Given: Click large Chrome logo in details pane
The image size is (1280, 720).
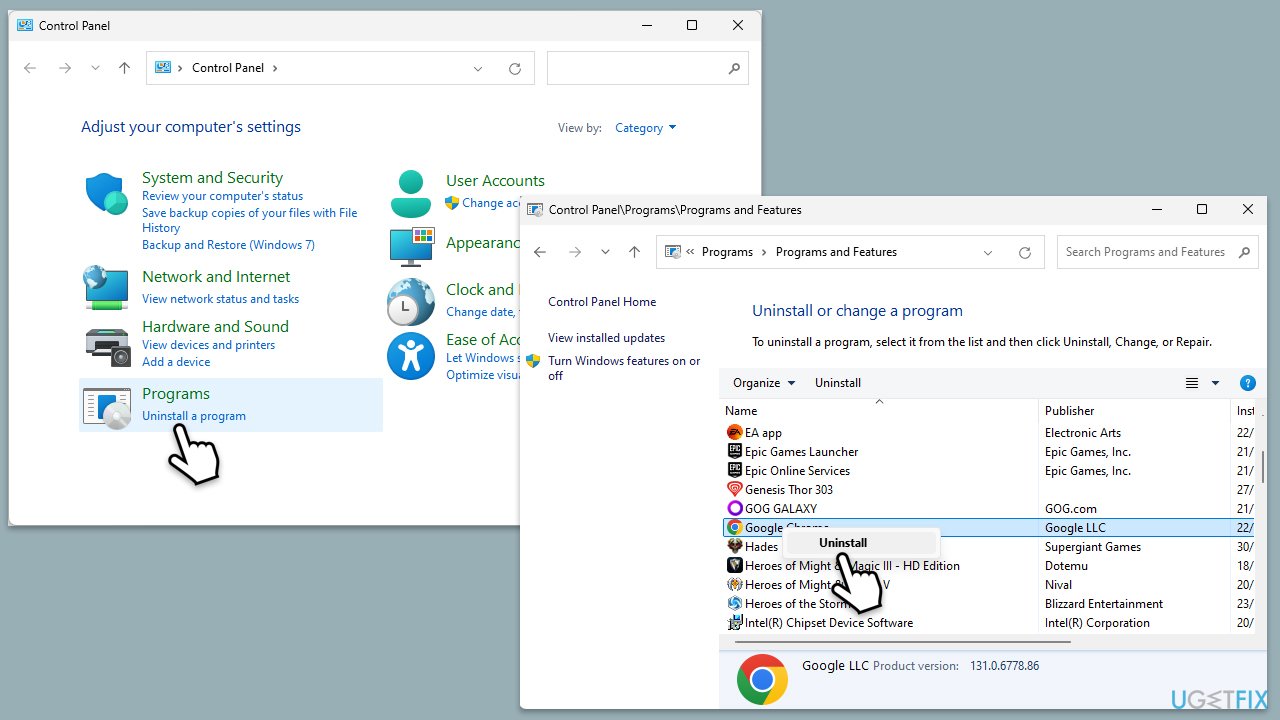Looking at the screenshot, I should [x=762, y=680].
